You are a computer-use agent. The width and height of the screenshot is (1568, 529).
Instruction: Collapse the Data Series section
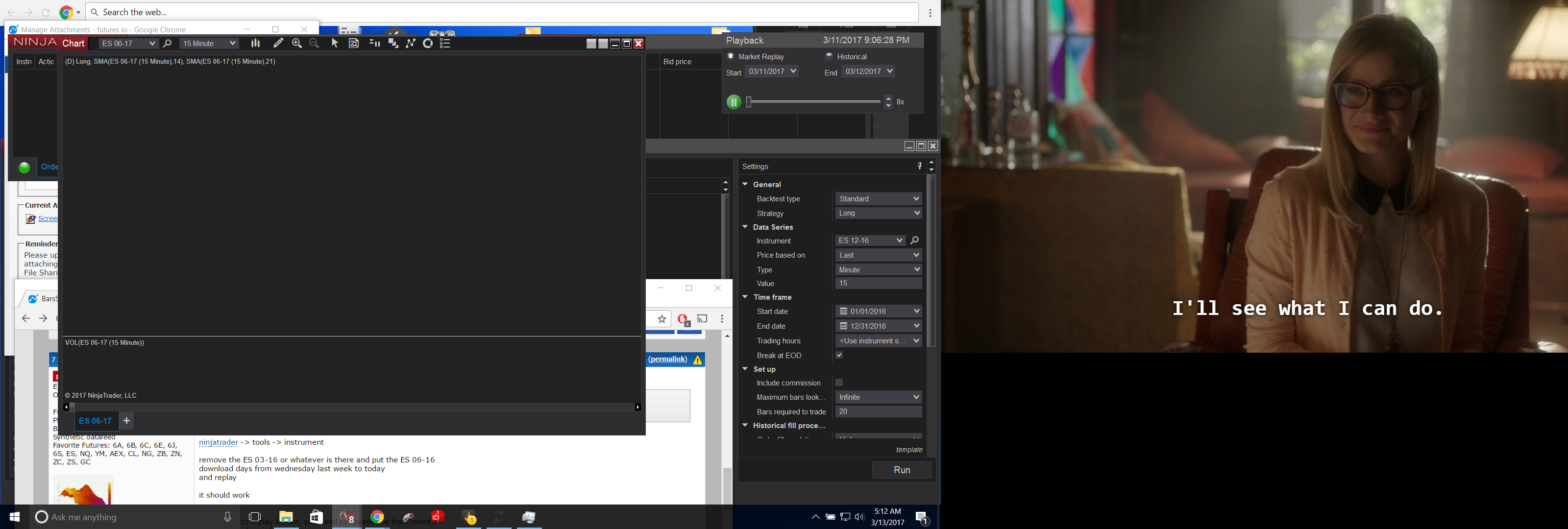click(x=745, y=226)
